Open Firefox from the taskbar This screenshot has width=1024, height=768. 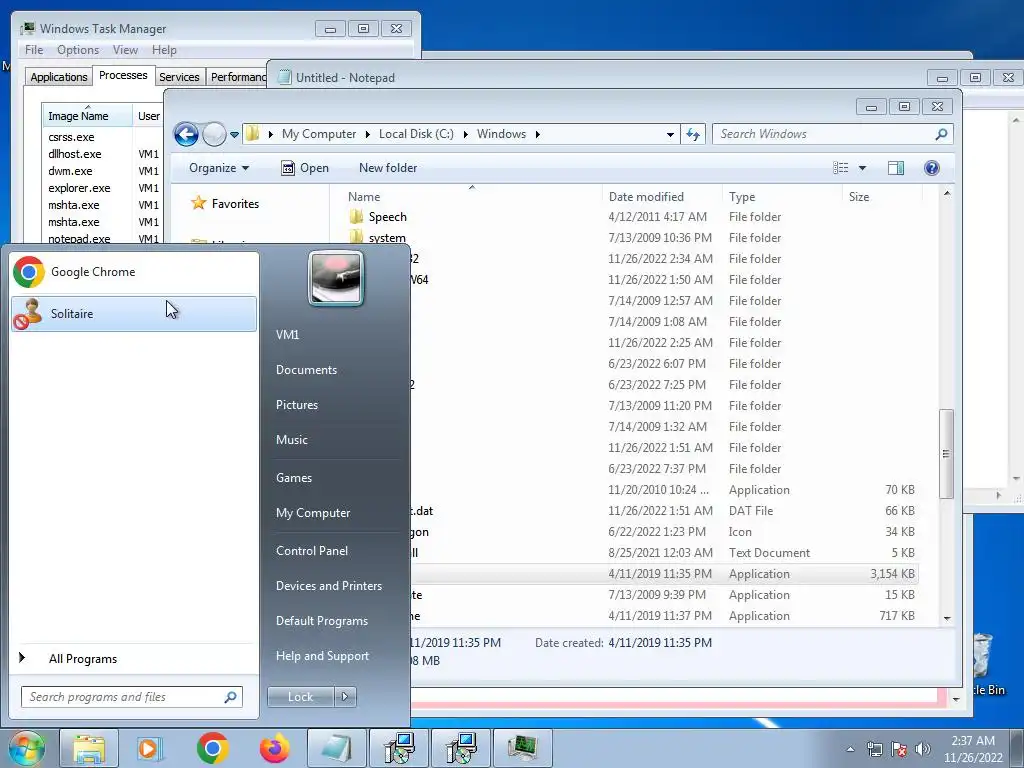click(x=274, y=748)
